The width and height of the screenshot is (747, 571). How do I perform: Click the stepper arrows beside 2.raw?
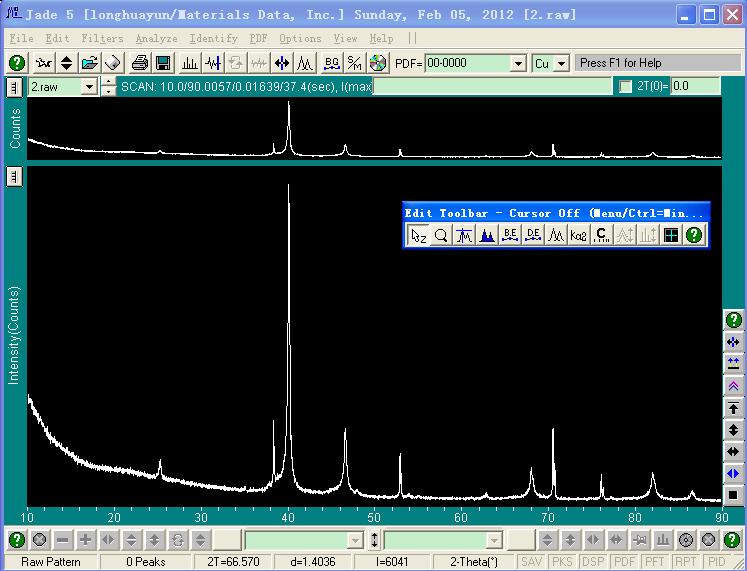pyautogui.click(x=109, y=87)
